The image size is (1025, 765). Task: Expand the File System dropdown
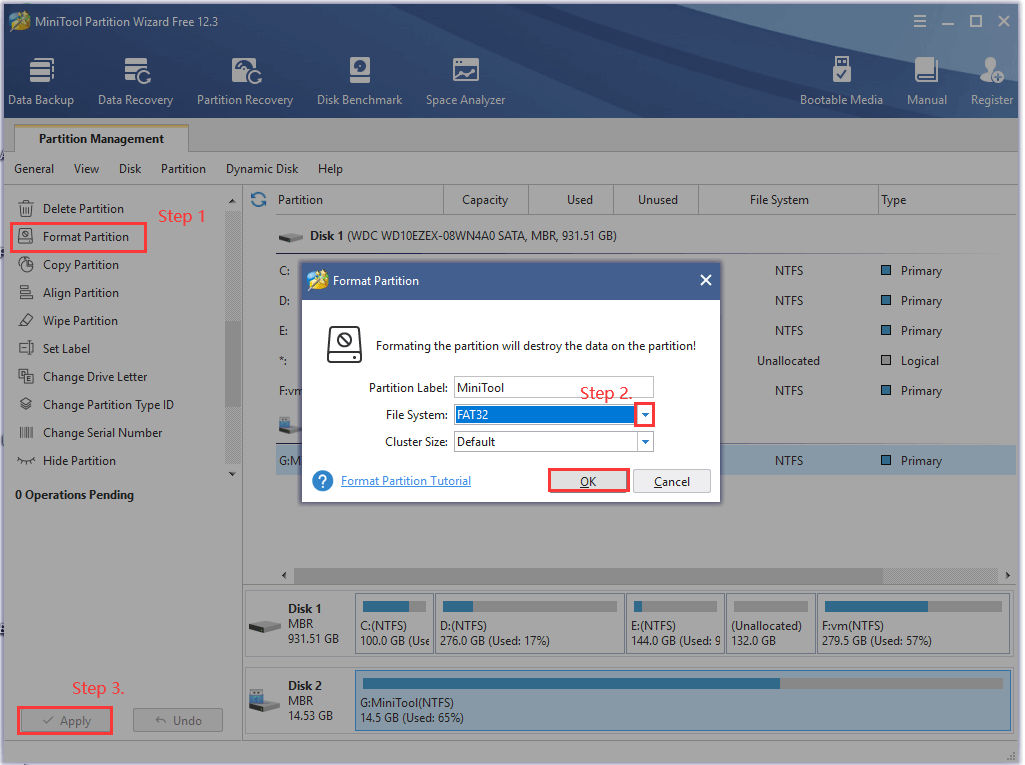645,414
